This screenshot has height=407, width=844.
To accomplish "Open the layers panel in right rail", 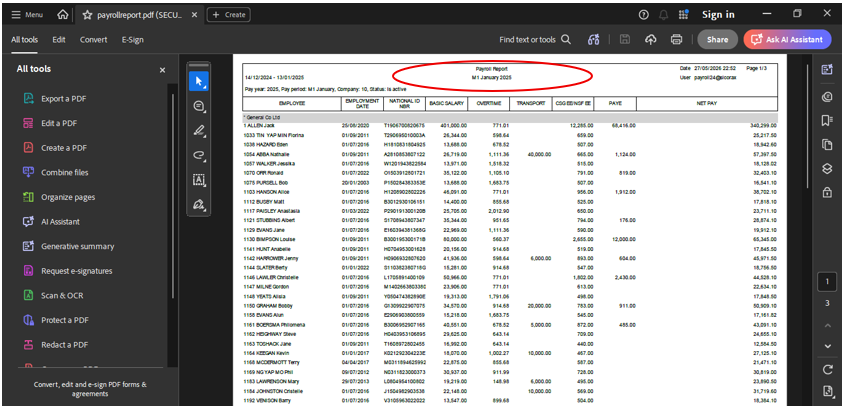I will click(827, 169).
